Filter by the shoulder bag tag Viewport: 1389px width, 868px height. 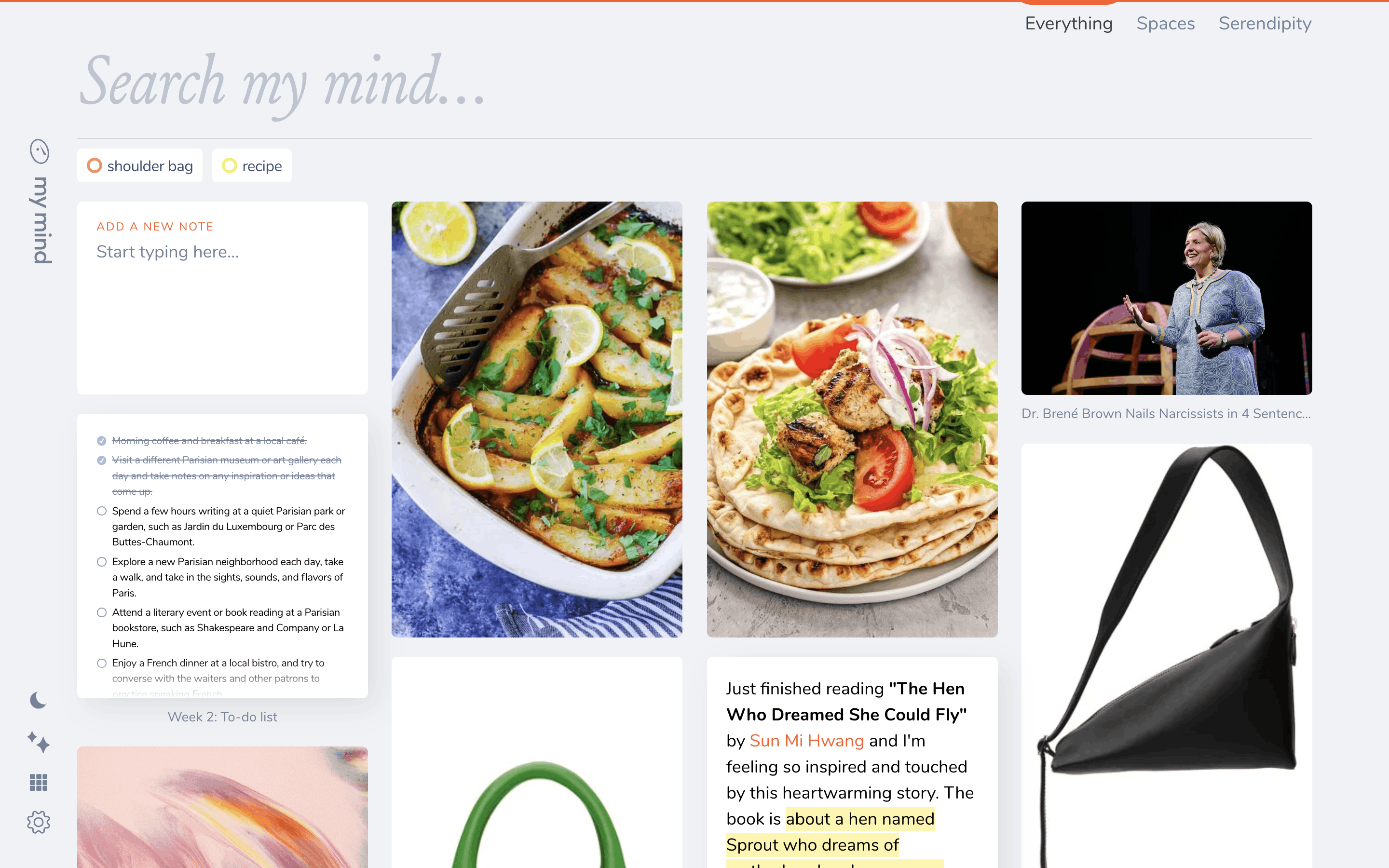click(x=139, y=165)
